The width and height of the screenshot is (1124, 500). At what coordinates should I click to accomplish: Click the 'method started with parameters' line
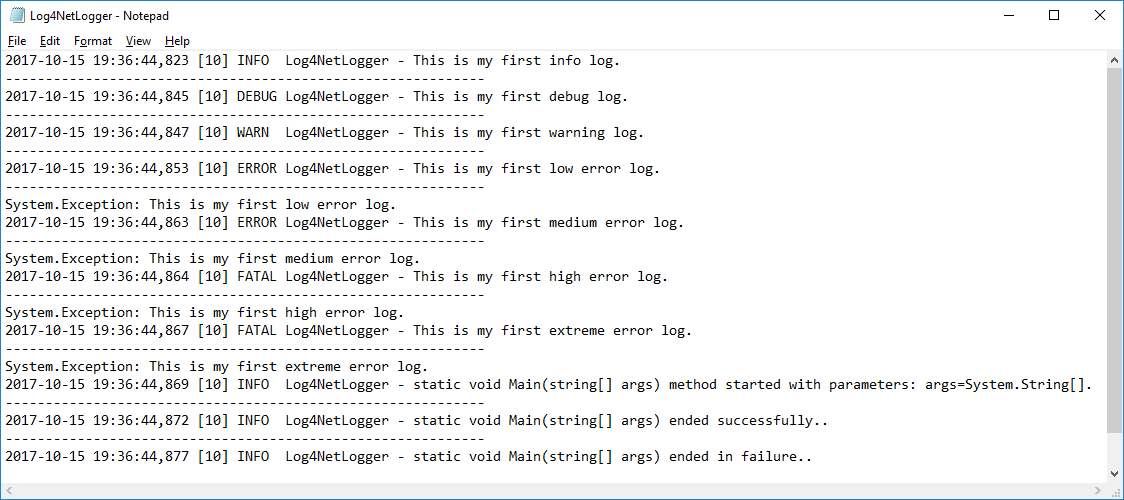[x=548, y=385]
